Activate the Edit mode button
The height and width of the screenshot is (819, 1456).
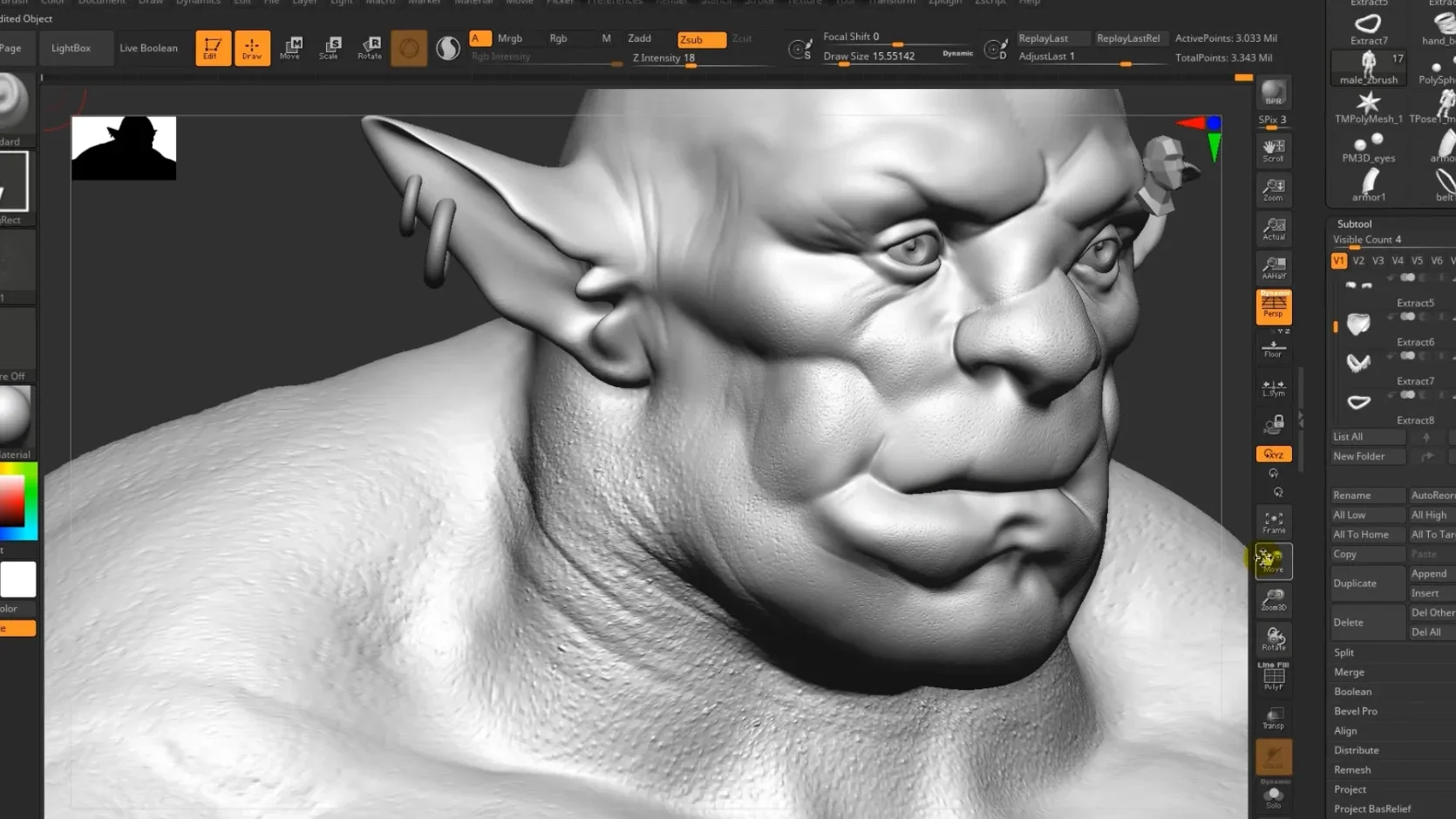click(x=213, y=48)
